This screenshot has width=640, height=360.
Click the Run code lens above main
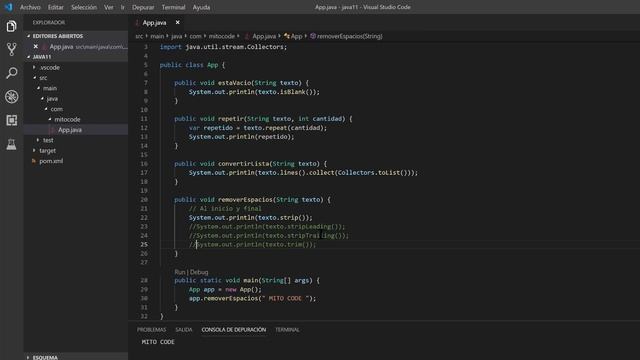click(180, 272)
